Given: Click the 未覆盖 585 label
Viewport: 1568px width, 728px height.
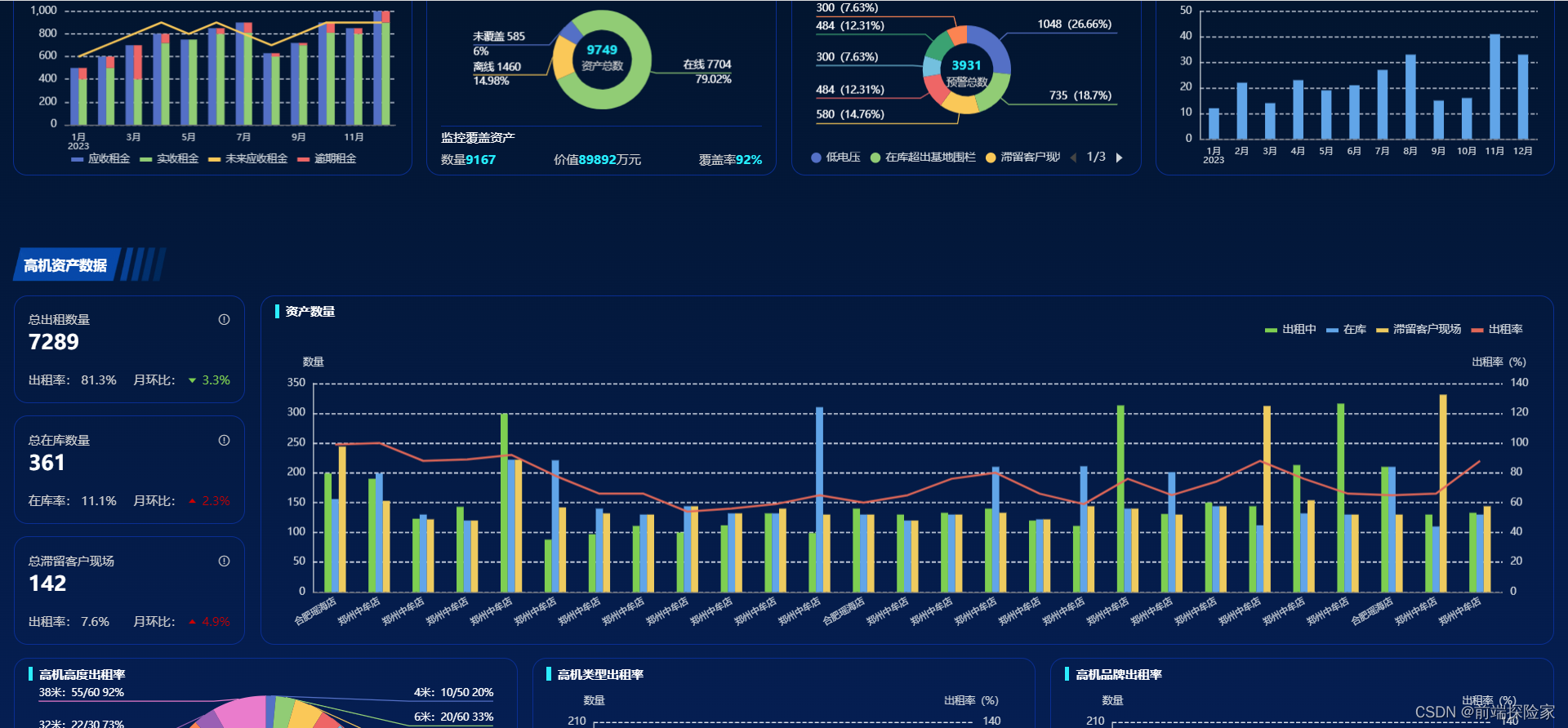Looking at the screenshot, I should 499,37.
